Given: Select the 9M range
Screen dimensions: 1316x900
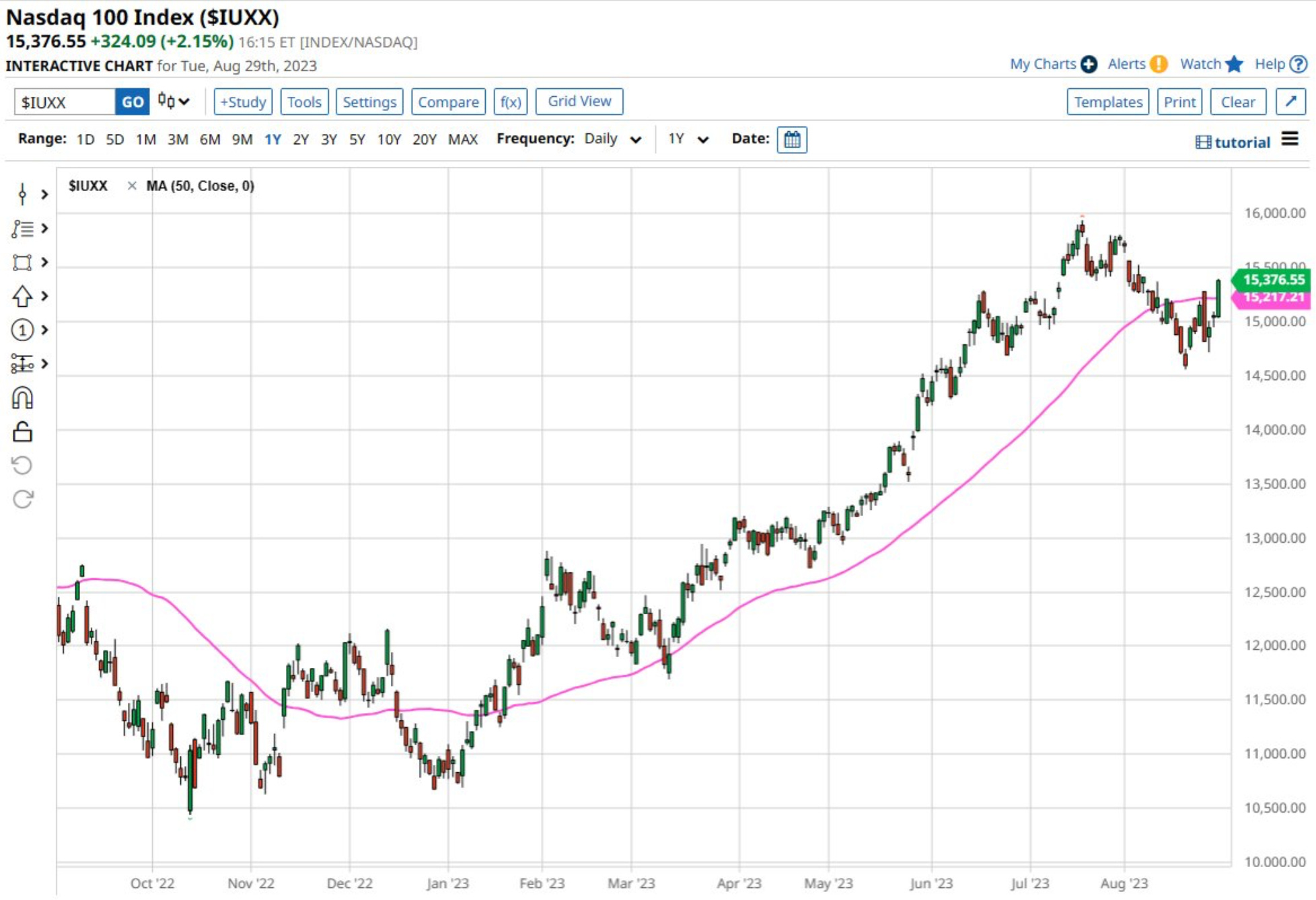Looking at the screenshot, I should point(242,139).
